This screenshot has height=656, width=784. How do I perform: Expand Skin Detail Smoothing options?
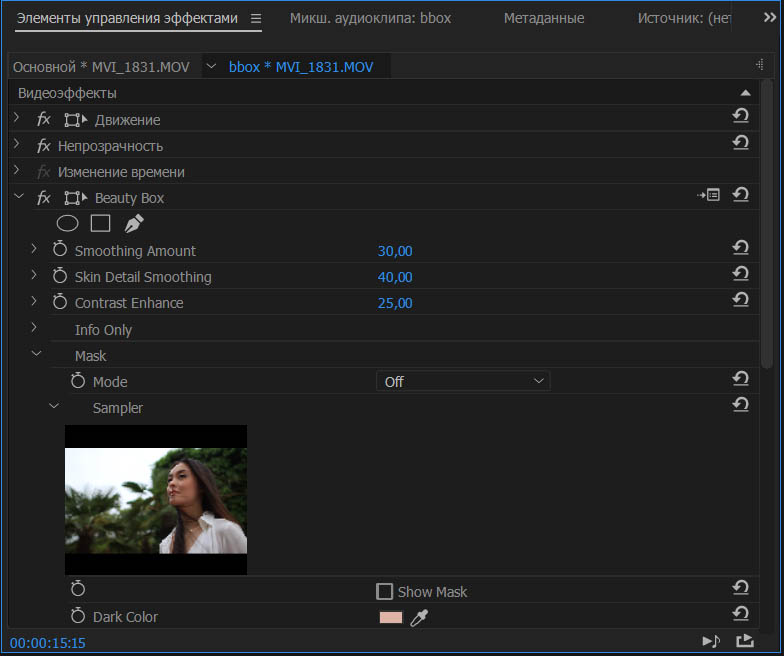(x=34, y=274)
